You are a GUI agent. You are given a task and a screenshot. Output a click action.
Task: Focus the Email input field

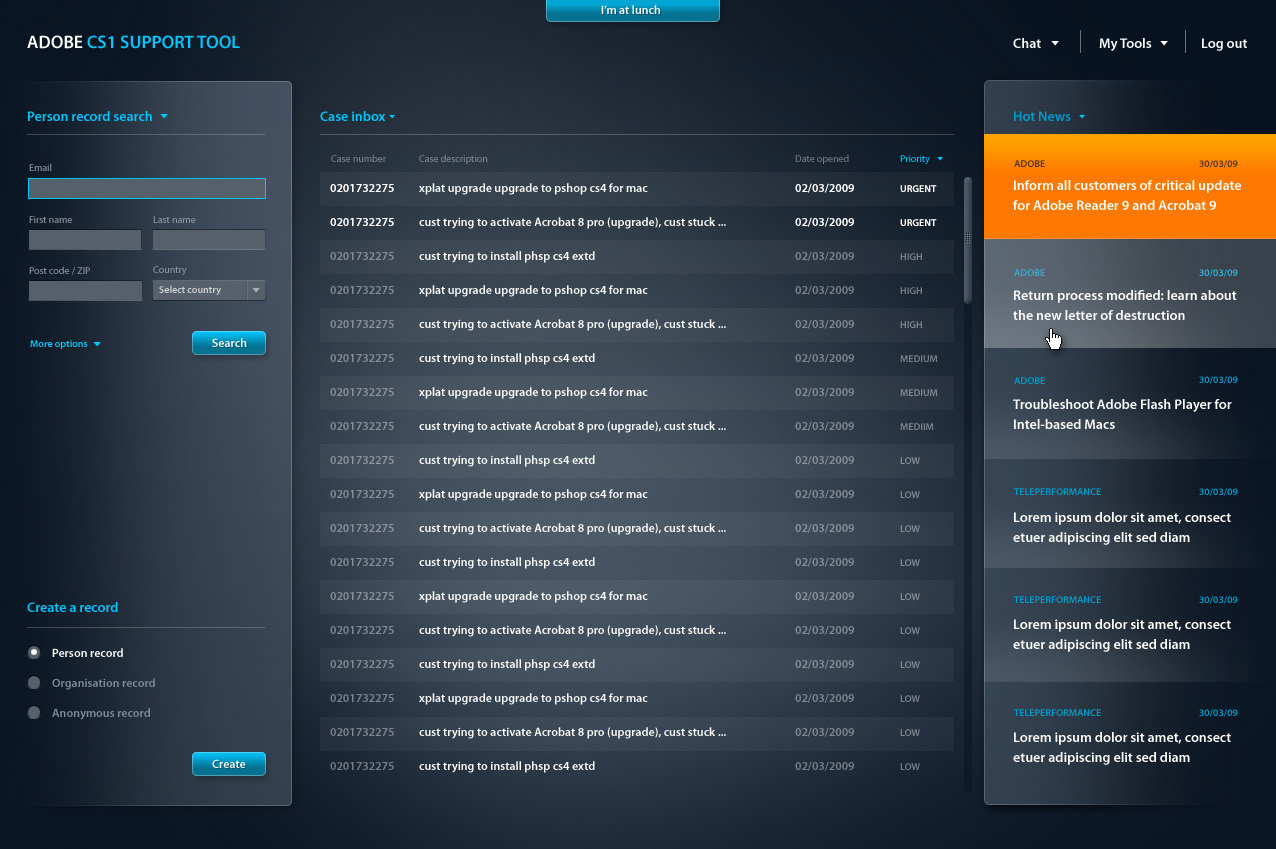tap(147, 188)
